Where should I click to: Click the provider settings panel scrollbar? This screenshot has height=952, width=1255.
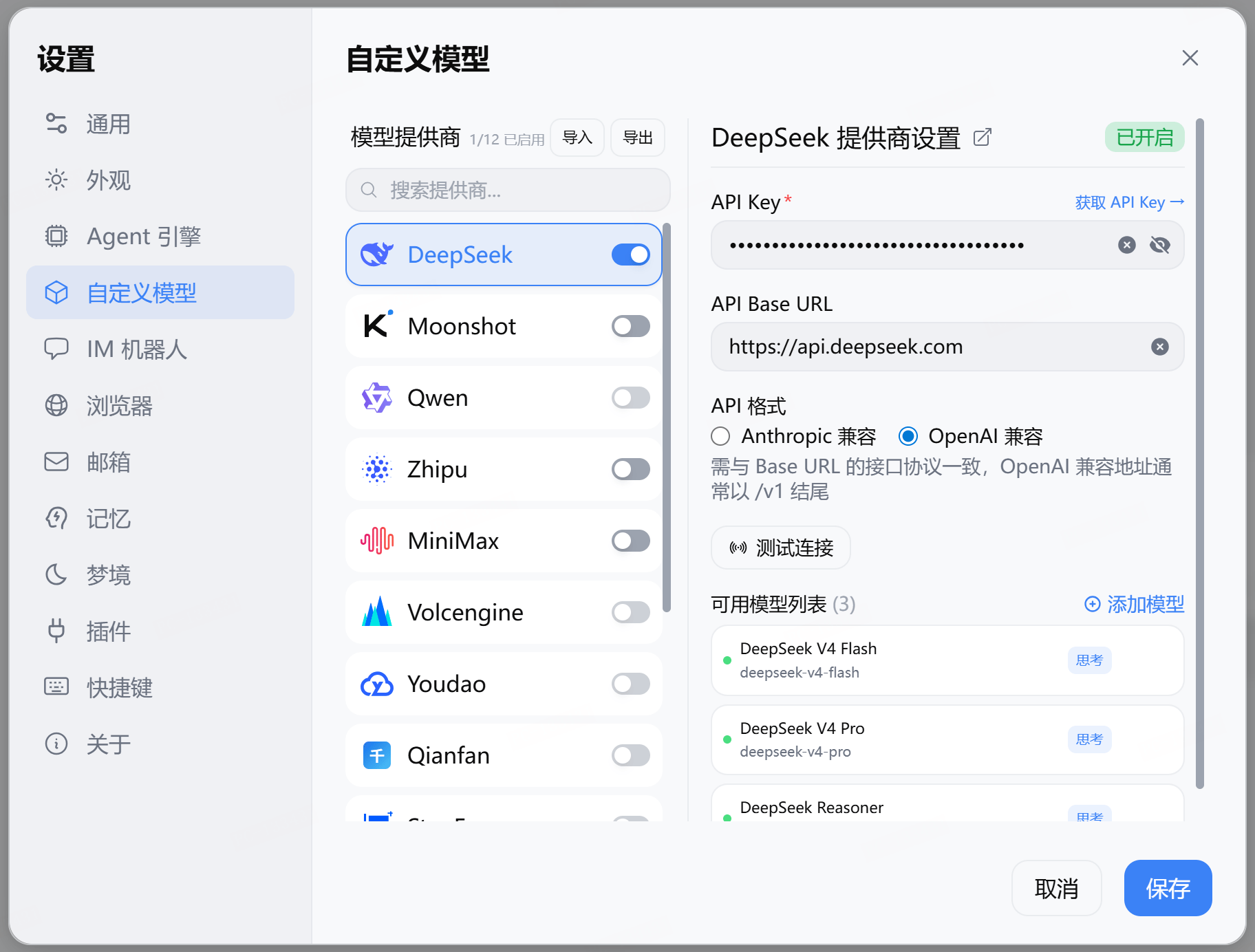[x=1200, y=454]
